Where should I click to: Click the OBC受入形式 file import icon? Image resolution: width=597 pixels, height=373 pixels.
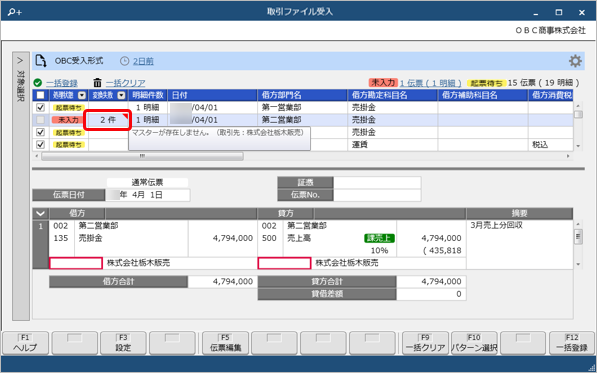[x=41, y=61]
